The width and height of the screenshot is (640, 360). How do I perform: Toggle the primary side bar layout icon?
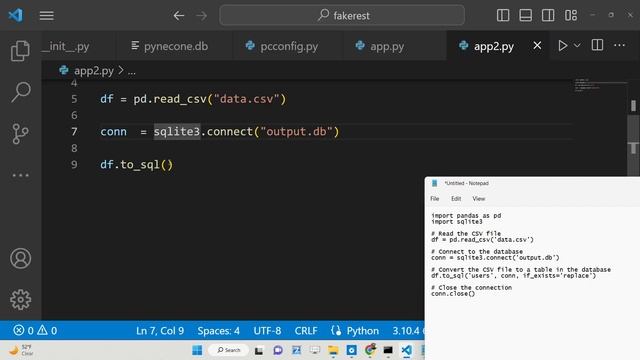[503, 16]
